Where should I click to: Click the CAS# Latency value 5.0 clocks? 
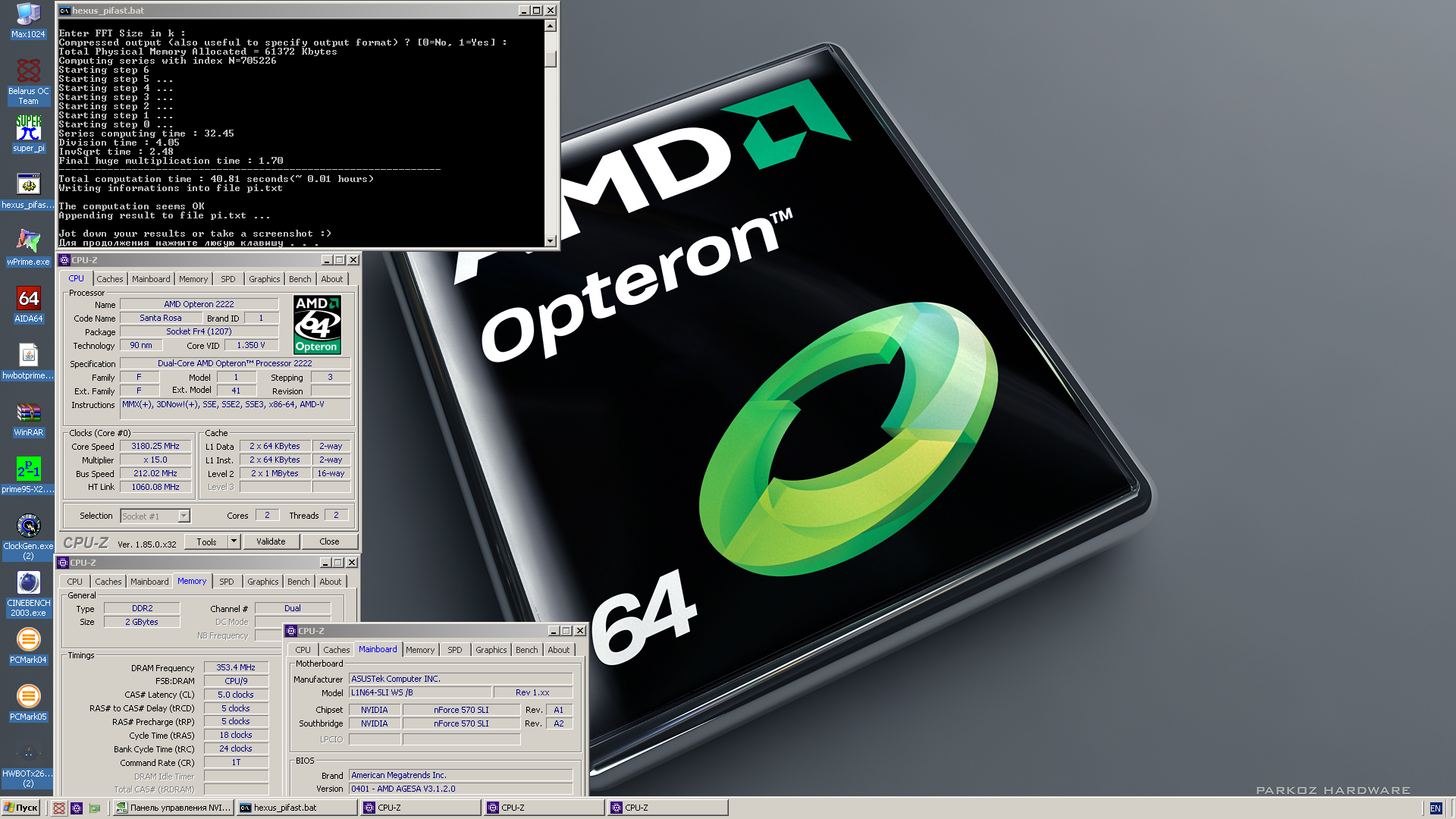click(x=236, y=695)
